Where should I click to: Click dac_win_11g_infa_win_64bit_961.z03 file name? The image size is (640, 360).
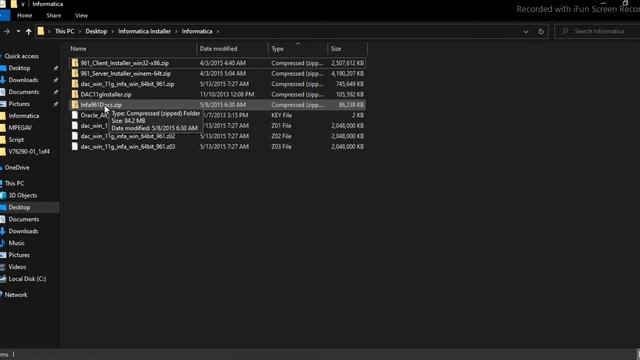(128, 147)
